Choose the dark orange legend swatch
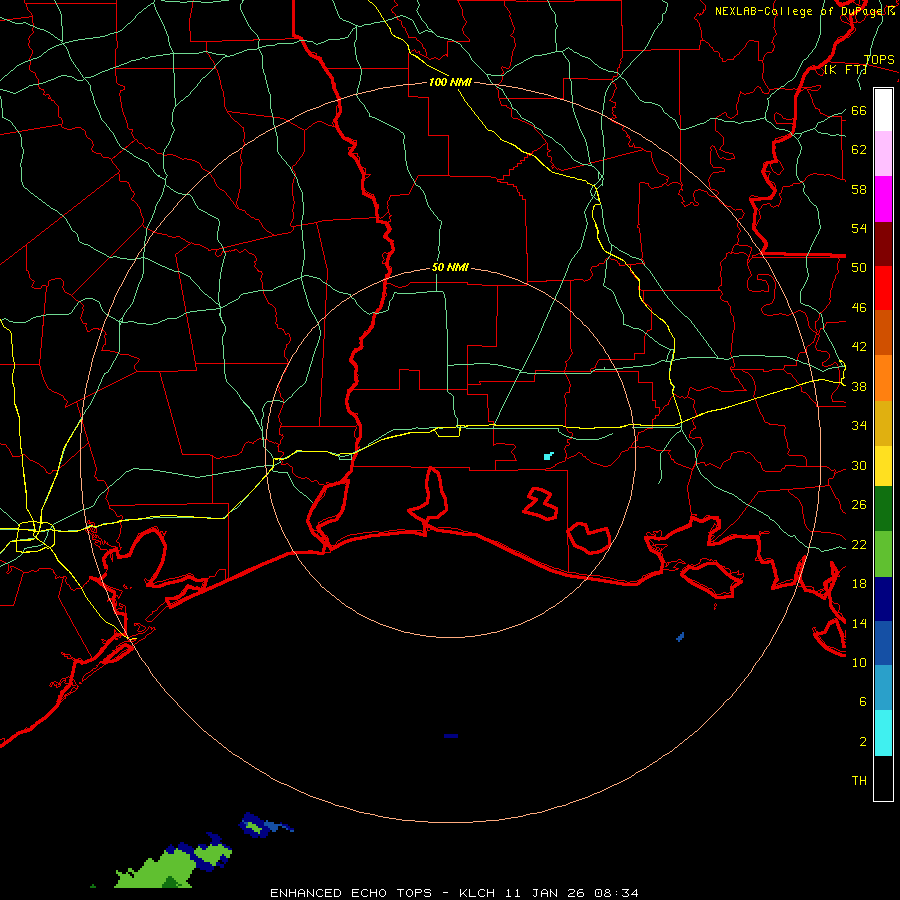900x900 pixels. [x=883, y=332]
